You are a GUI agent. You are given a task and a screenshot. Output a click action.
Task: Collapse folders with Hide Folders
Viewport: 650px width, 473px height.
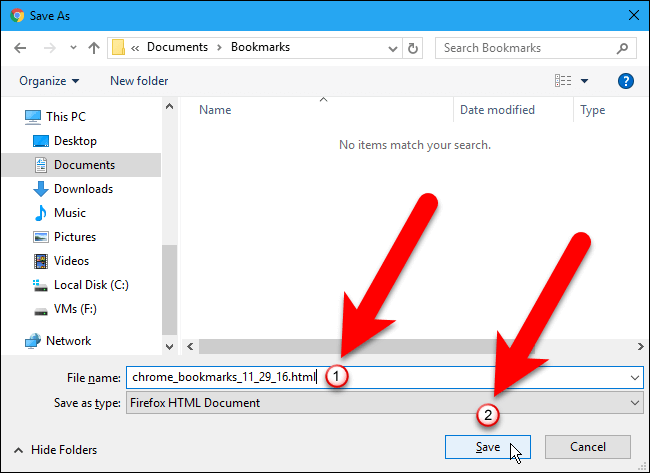(56, 450)
